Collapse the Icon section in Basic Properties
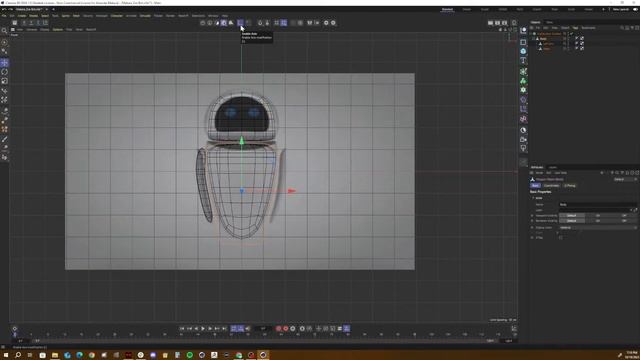 pos(533,198)
